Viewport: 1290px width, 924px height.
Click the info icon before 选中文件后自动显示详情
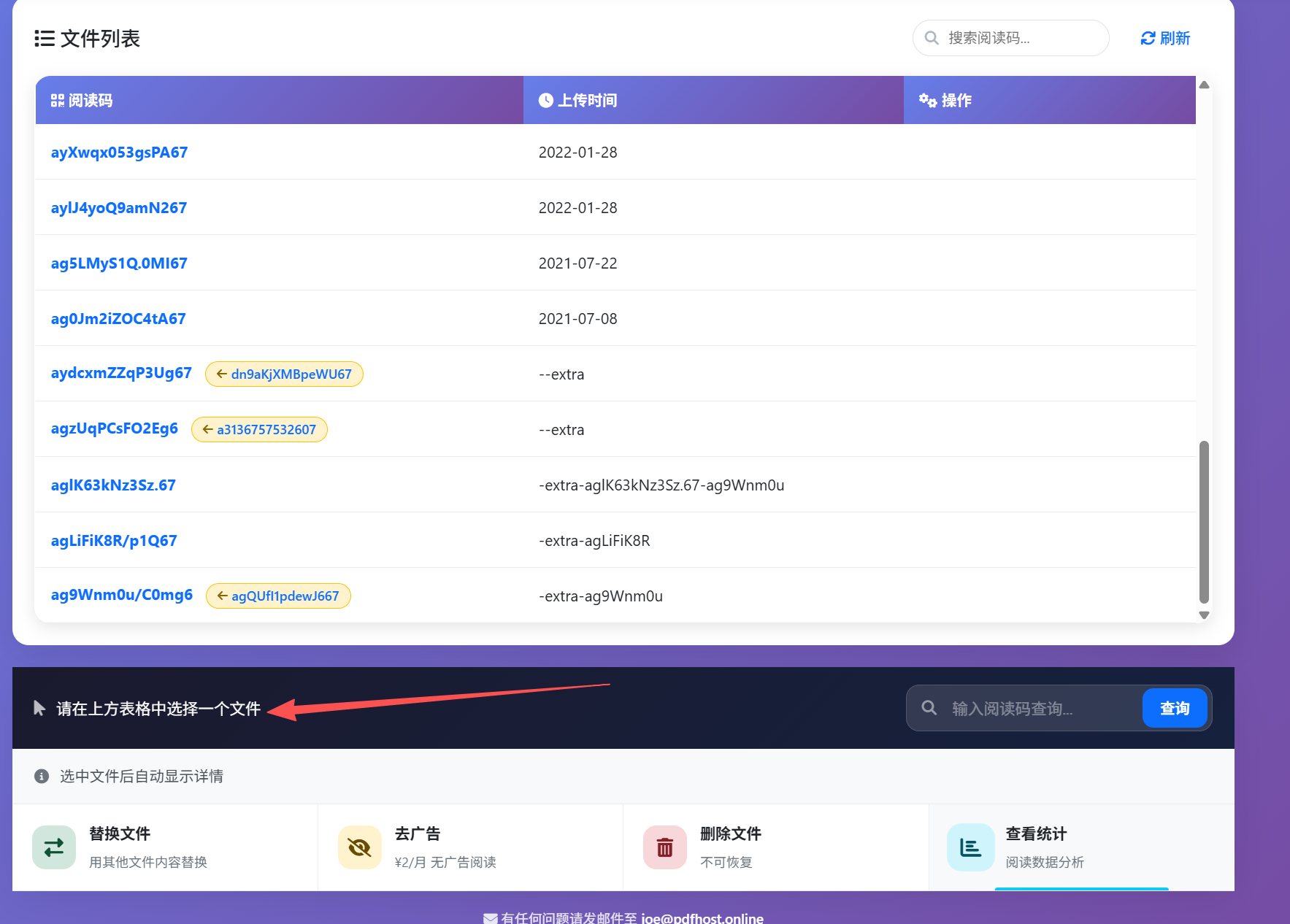pos(41,777)
